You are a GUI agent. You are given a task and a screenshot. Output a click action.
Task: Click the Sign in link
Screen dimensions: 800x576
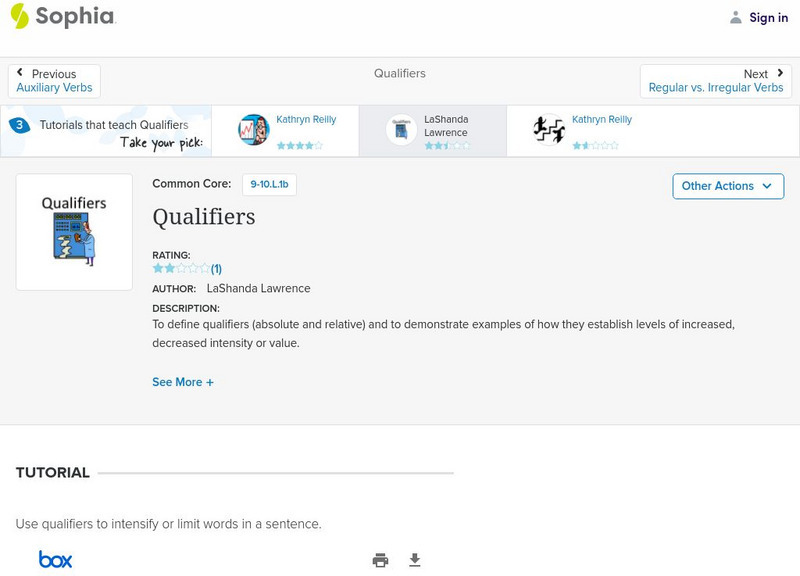(x=768, y=17)
